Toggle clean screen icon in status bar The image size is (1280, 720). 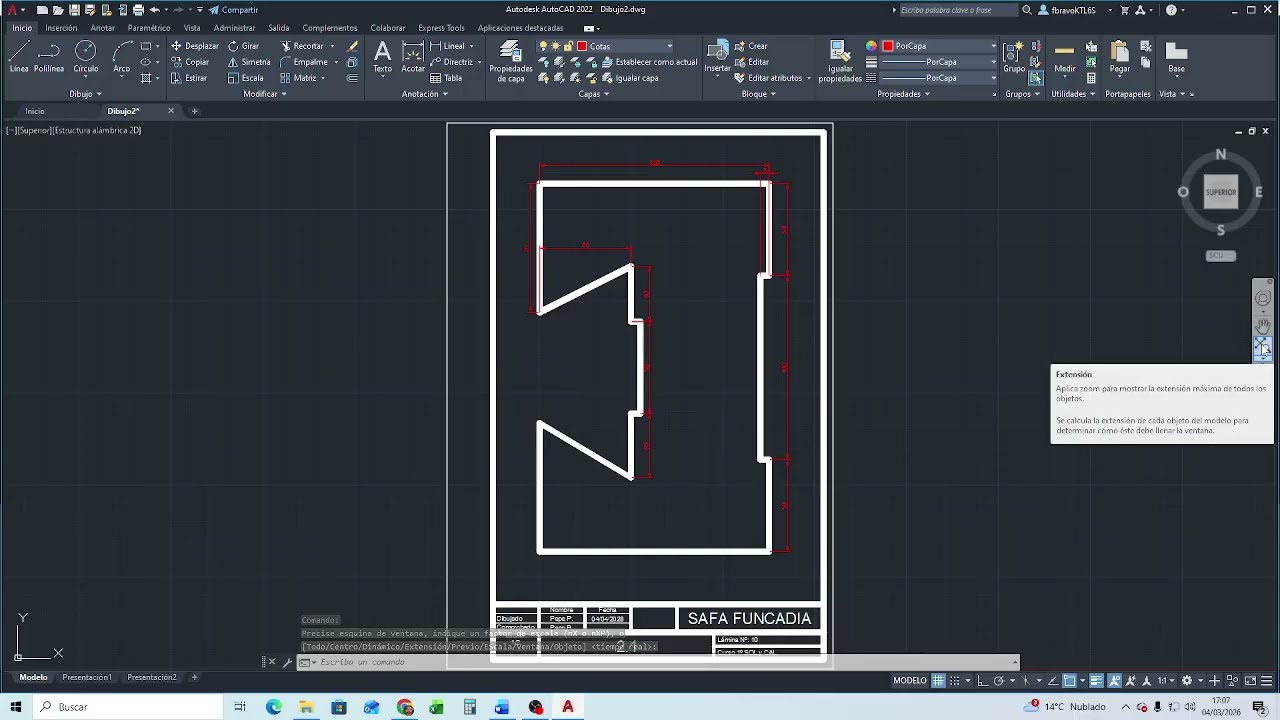[1250, 681]
